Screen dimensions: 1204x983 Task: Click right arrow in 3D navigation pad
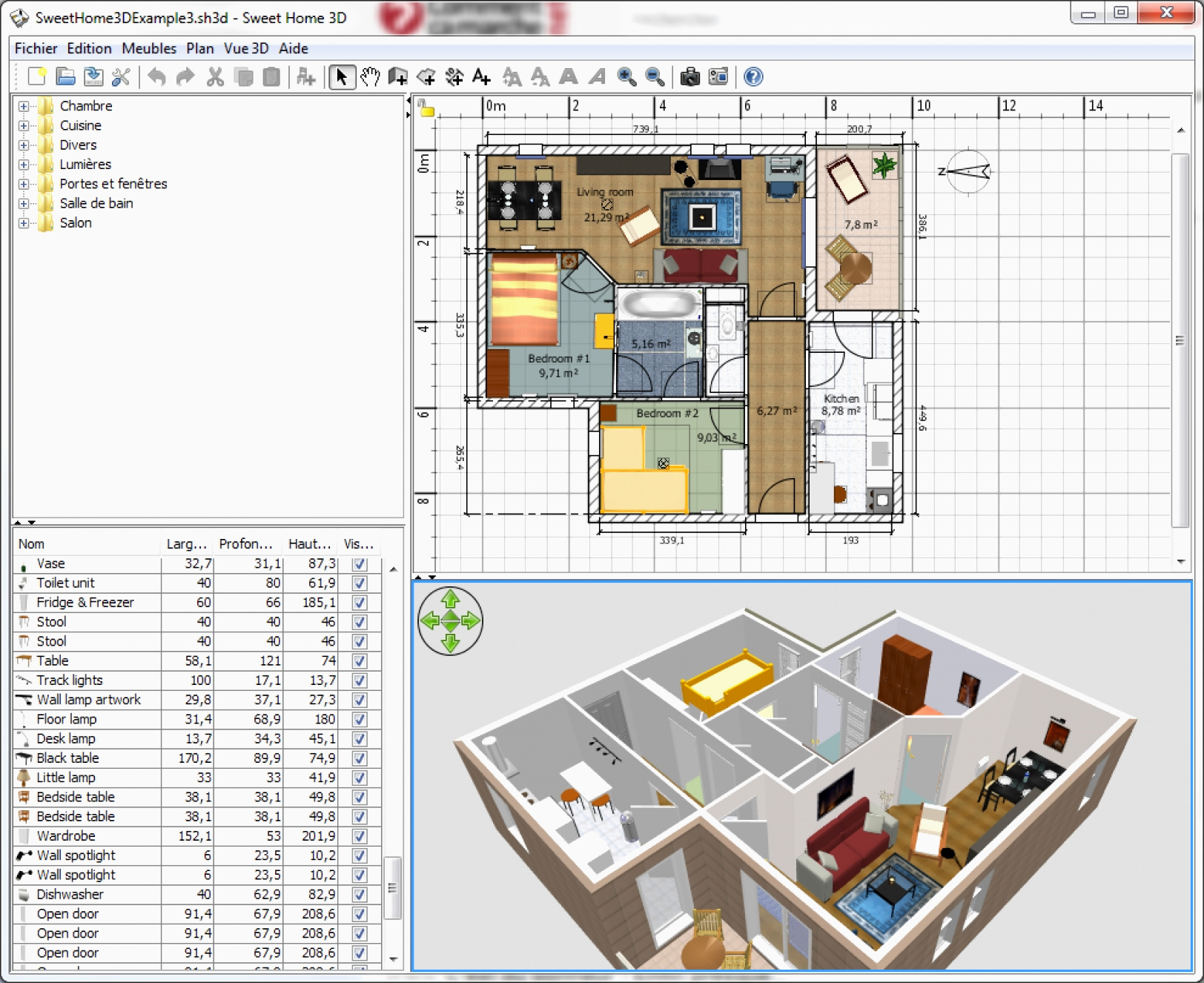(x=472, y=621)
